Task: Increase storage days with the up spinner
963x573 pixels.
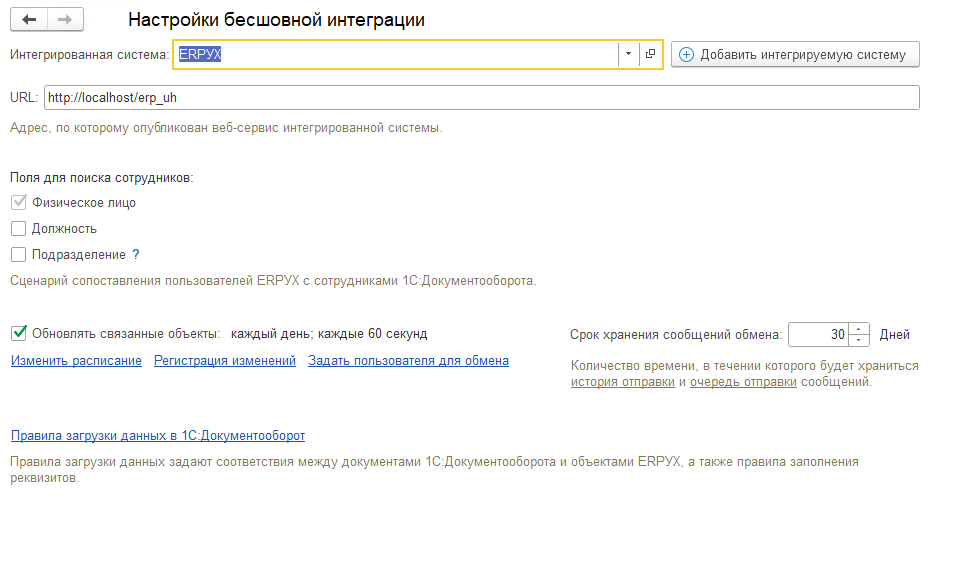Action: (x=859, y=329)
